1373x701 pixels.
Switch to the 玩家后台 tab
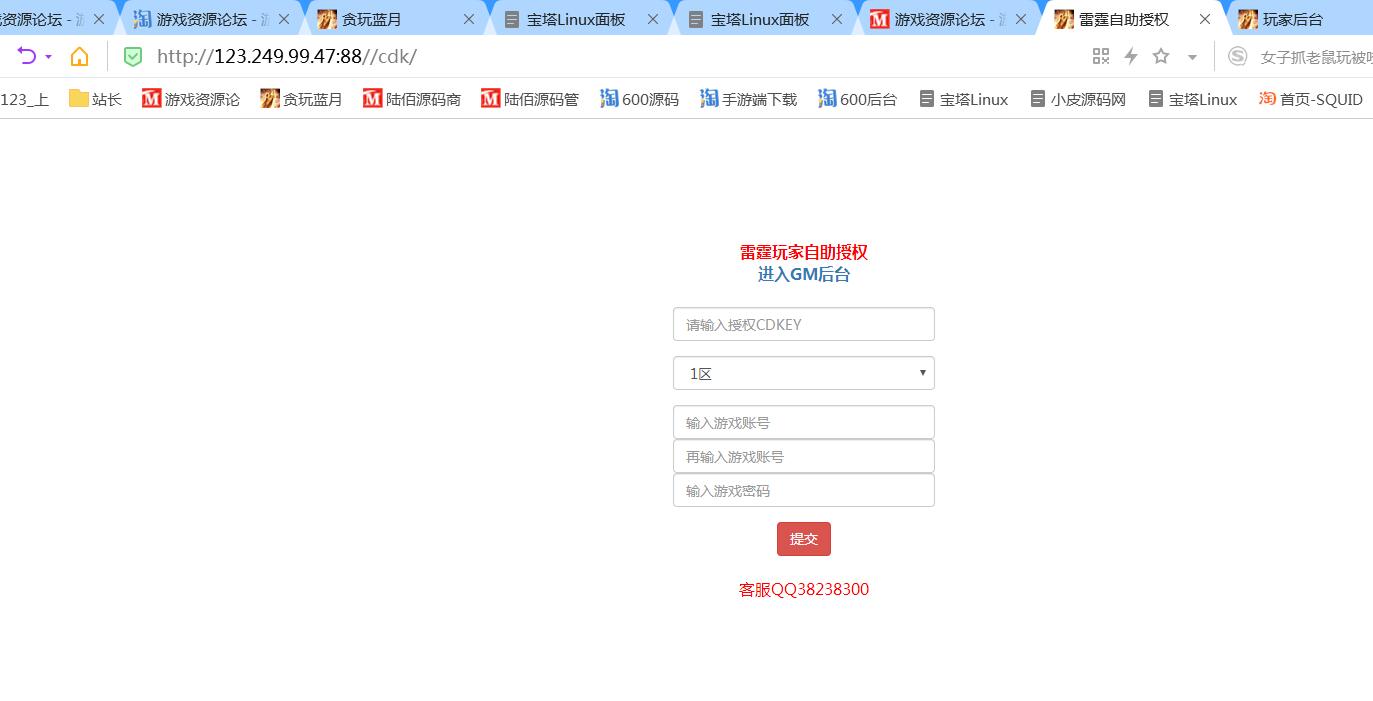[1292, 19]
